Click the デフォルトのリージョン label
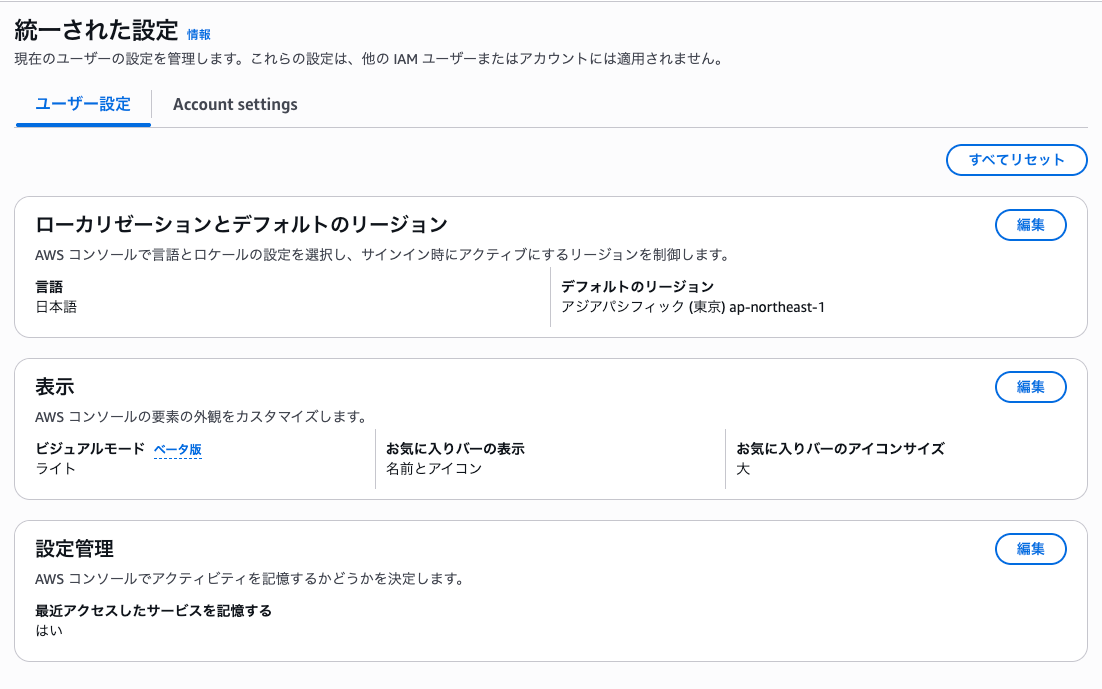The image size is (1102, 689). (x=637, y=287)
